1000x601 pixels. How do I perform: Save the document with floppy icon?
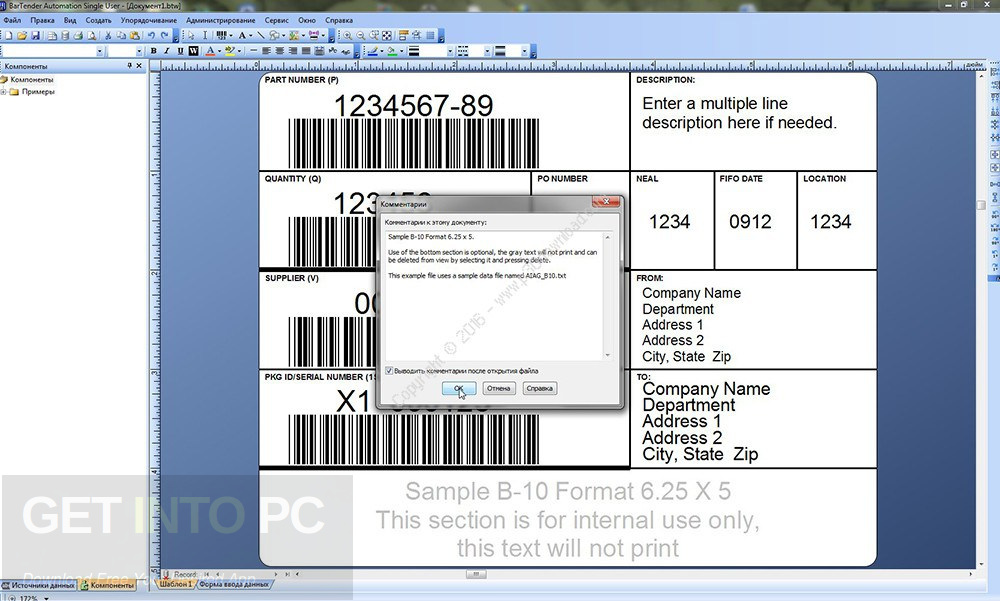[36, 36]
